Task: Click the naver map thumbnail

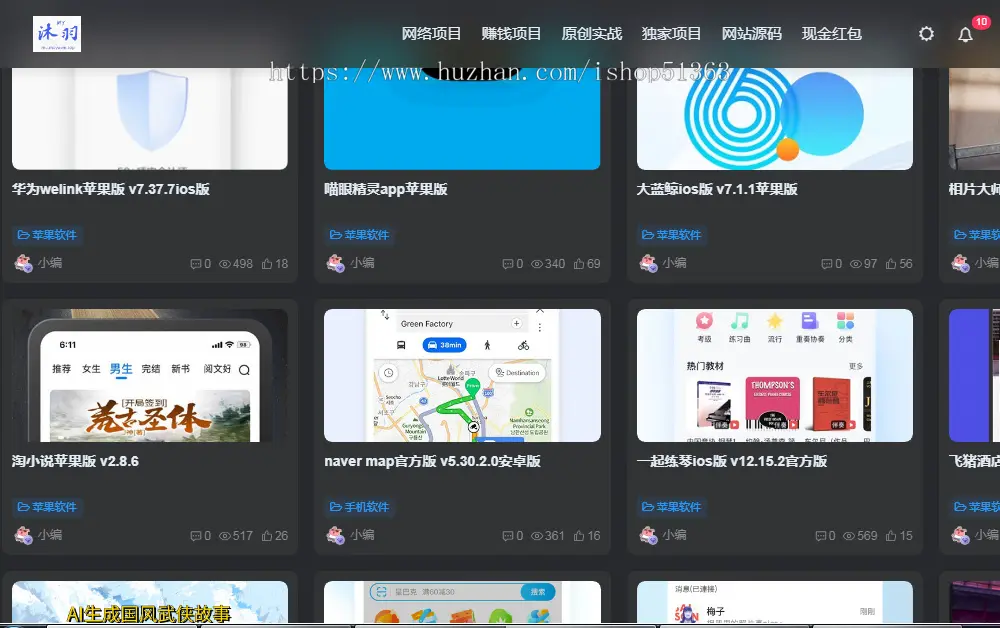Action: [x=462, y=376]
